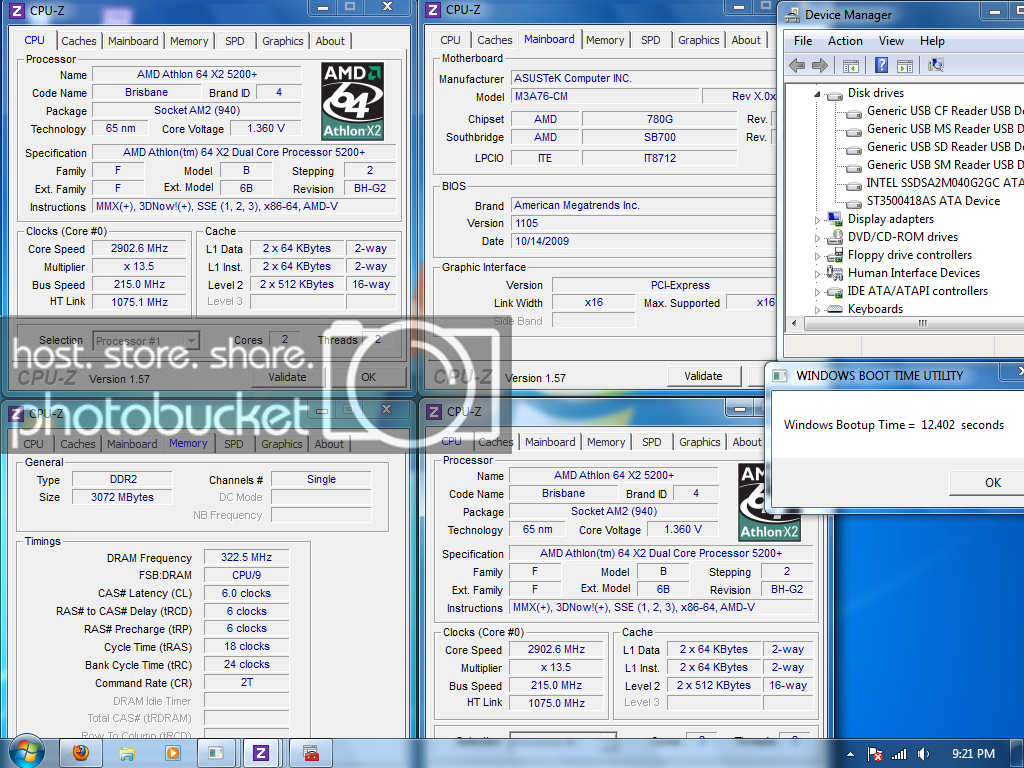Switch to Caches tab in upper-left CPU-Z window

(79, 40)
